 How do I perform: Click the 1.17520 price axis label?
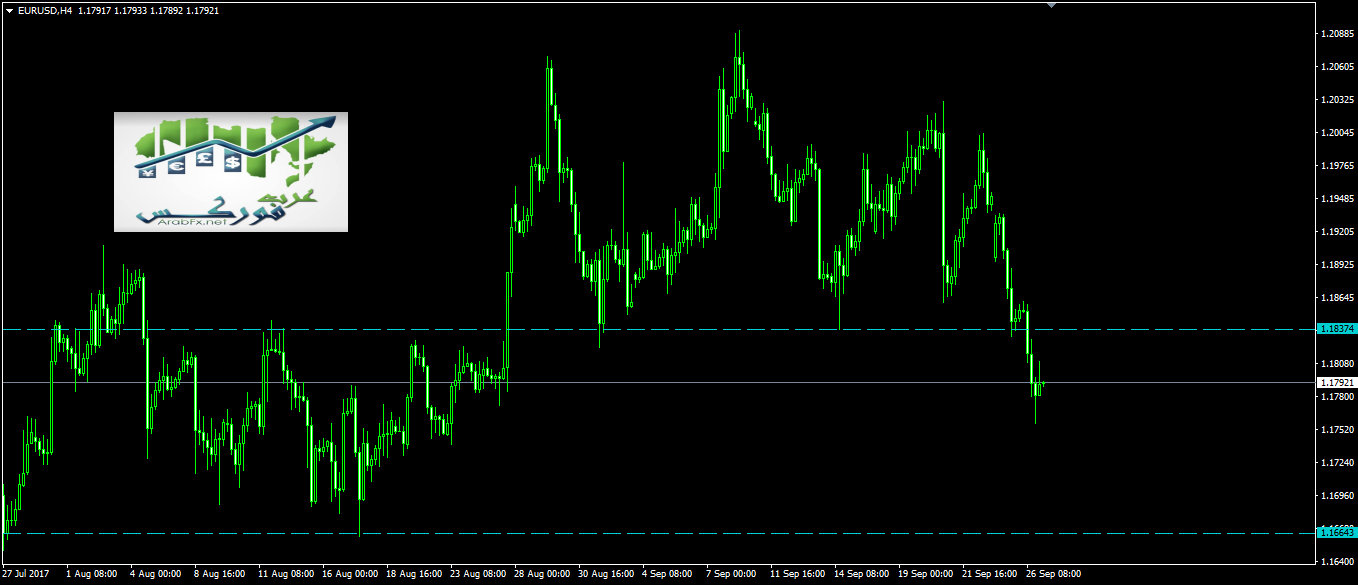point(1337,430)
